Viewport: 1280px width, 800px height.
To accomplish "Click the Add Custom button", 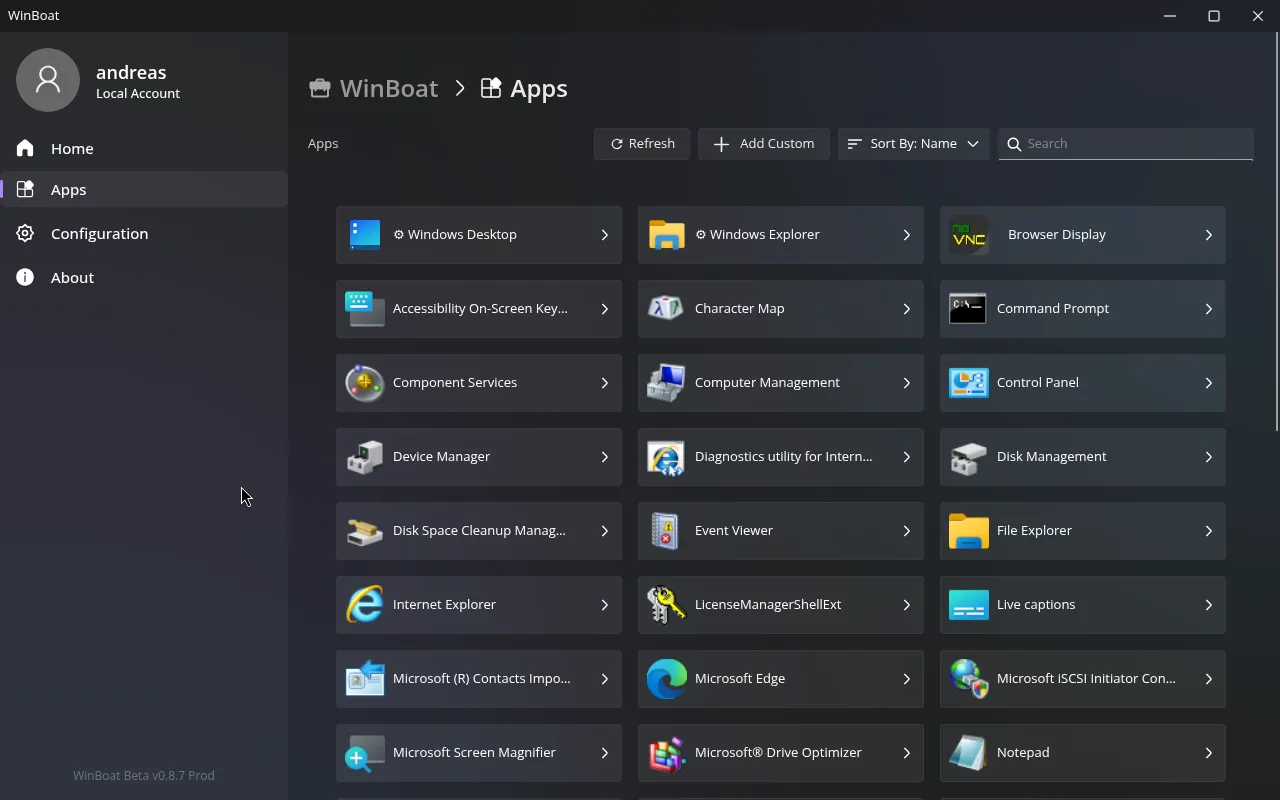I will point(763,144).
